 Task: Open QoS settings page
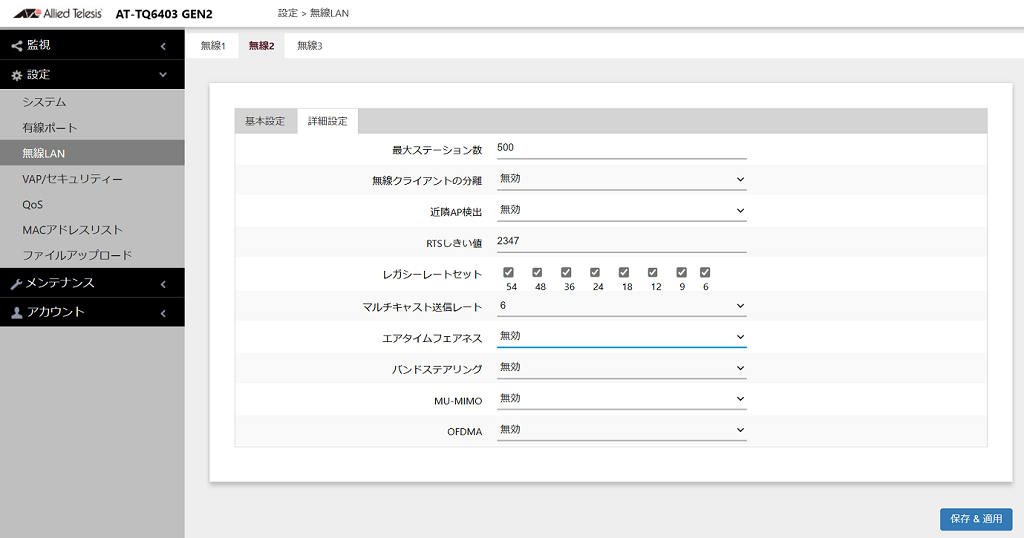pyautogui.click(x=92, y=204)
